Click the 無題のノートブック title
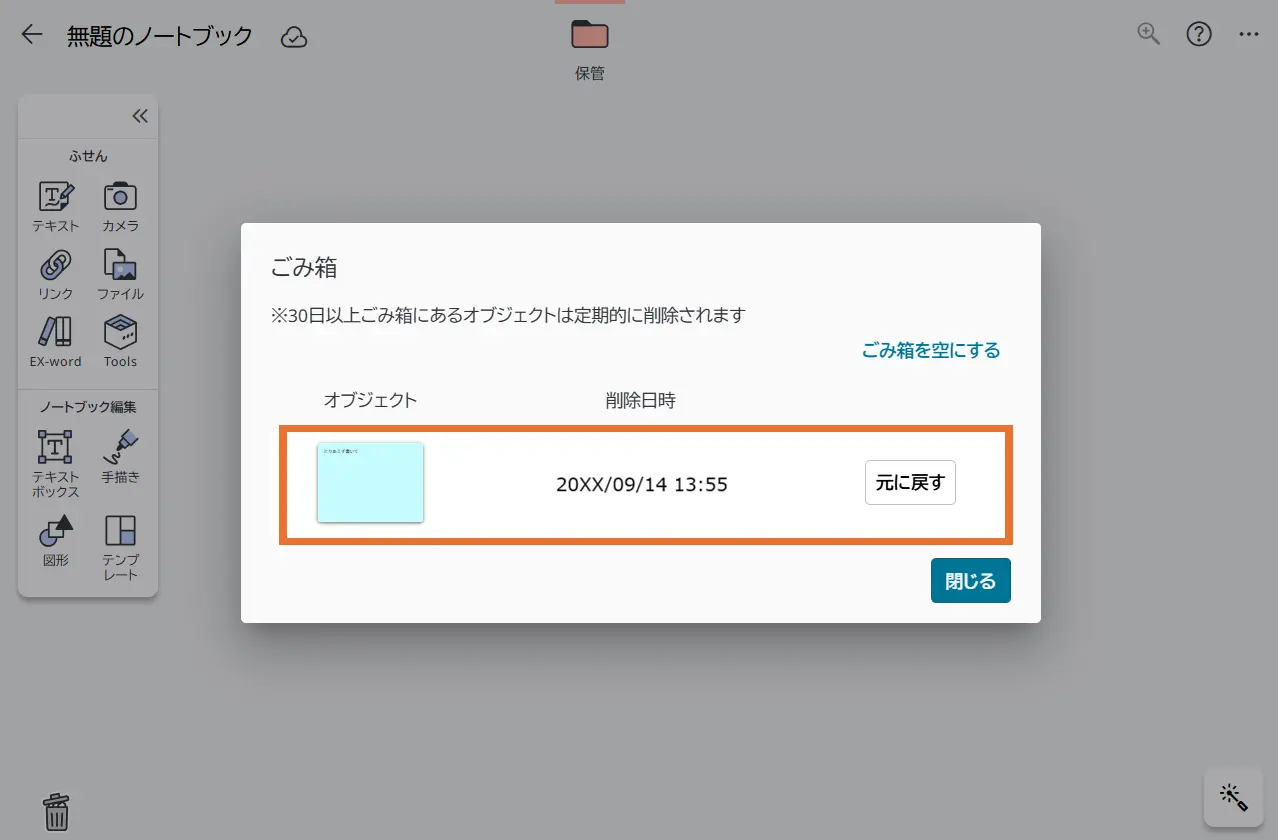Screen dimensions: 1278x840 [x=159, y=37]
